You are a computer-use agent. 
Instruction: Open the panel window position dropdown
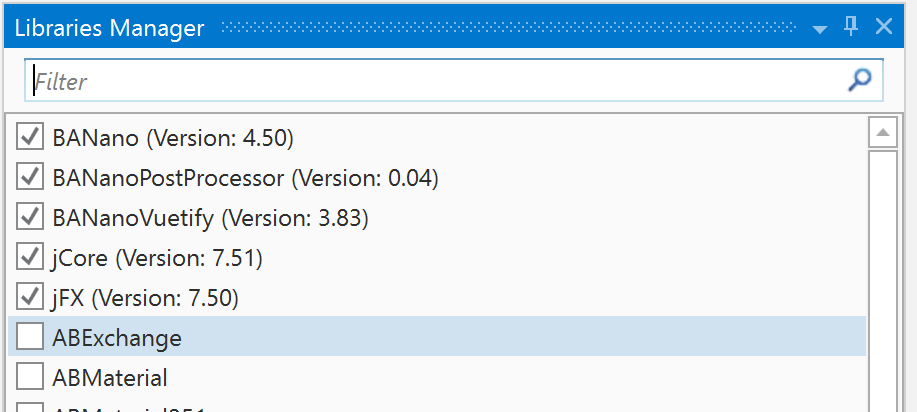click(x=820, y=29)
